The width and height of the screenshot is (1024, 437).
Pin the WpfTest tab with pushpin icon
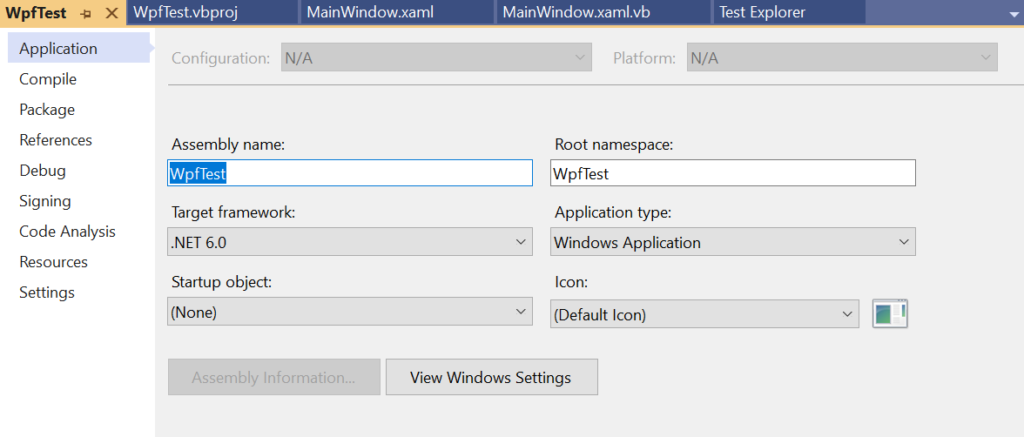(x=86, y=13)
